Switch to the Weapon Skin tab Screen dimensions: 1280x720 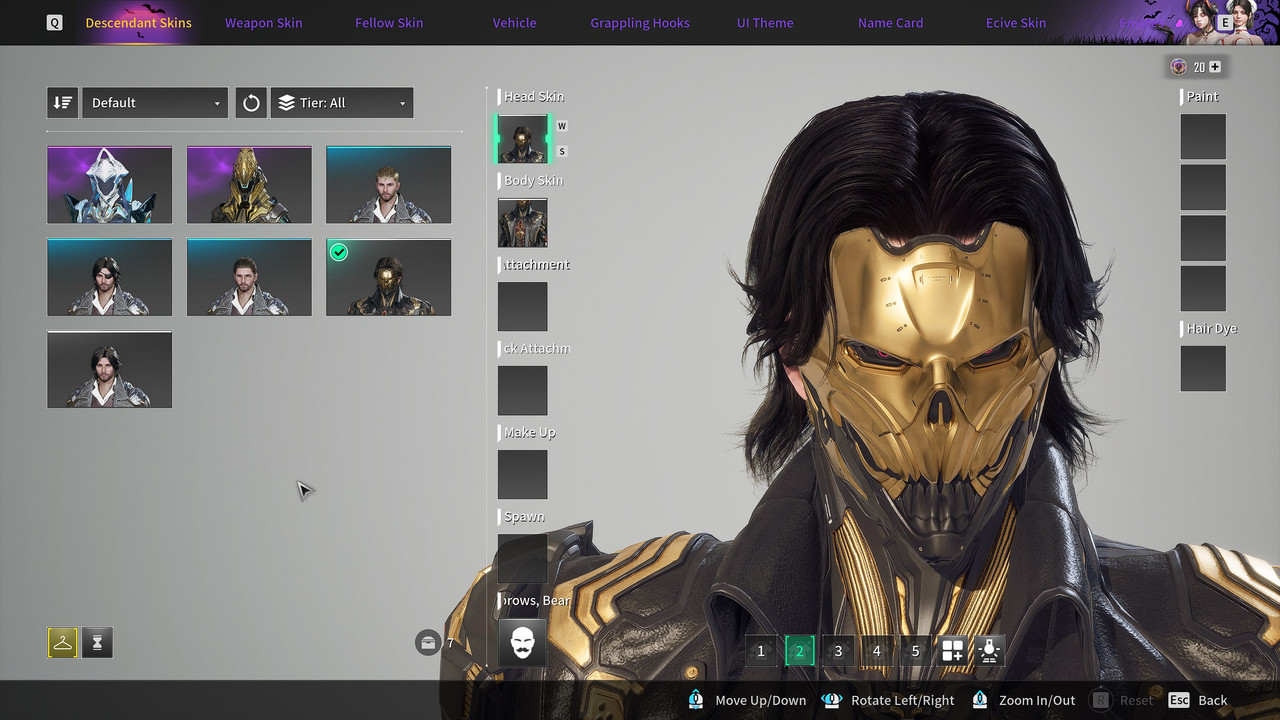click(263, 22)
